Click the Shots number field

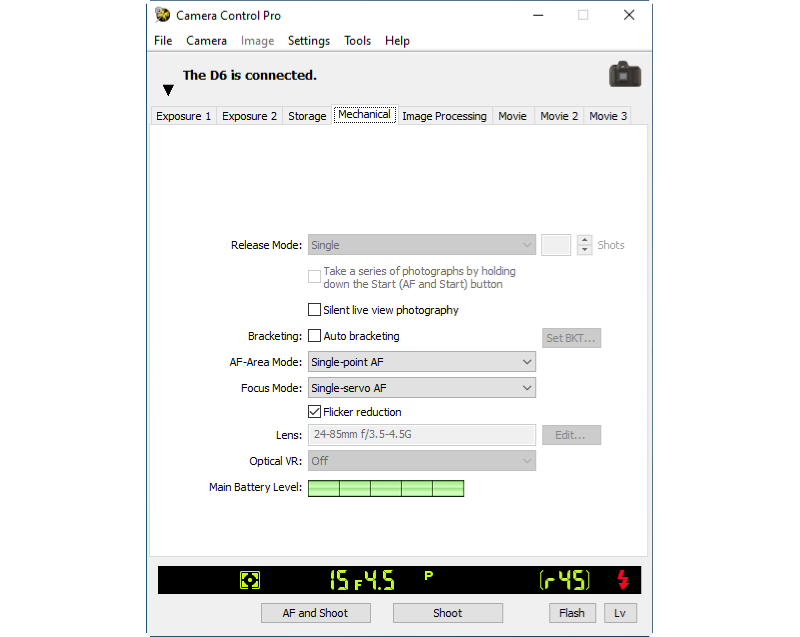(x=556, y=245)
